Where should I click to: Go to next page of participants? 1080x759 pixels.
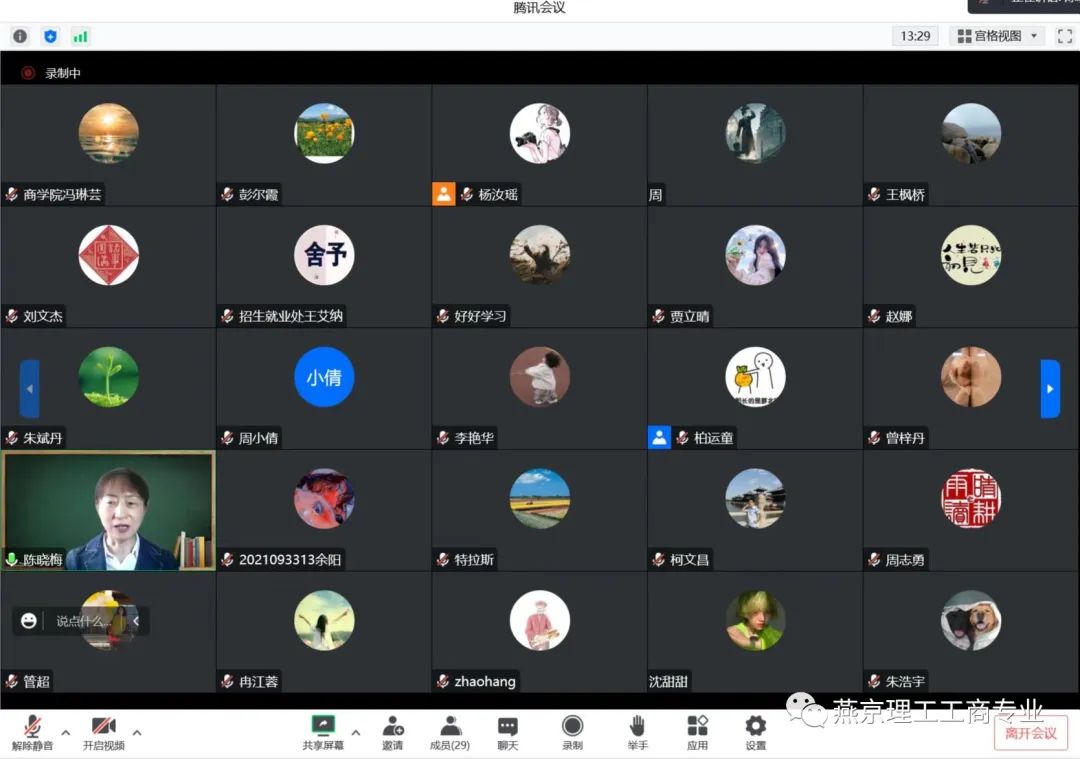(1050, 388)
